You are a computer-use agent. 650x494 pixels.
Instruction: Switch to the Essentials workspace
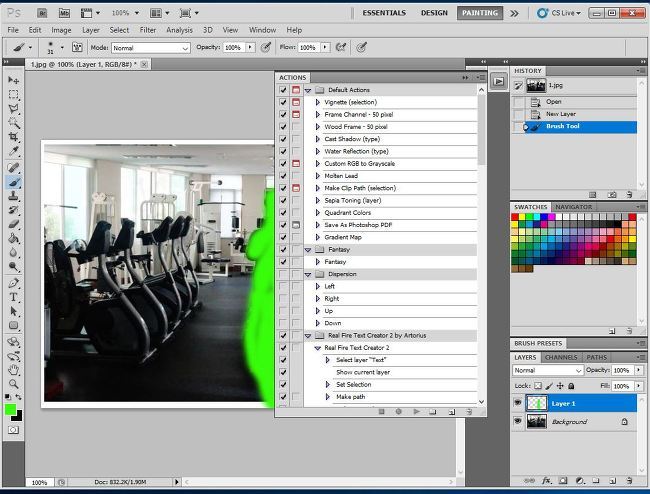[x=384, y=13]
